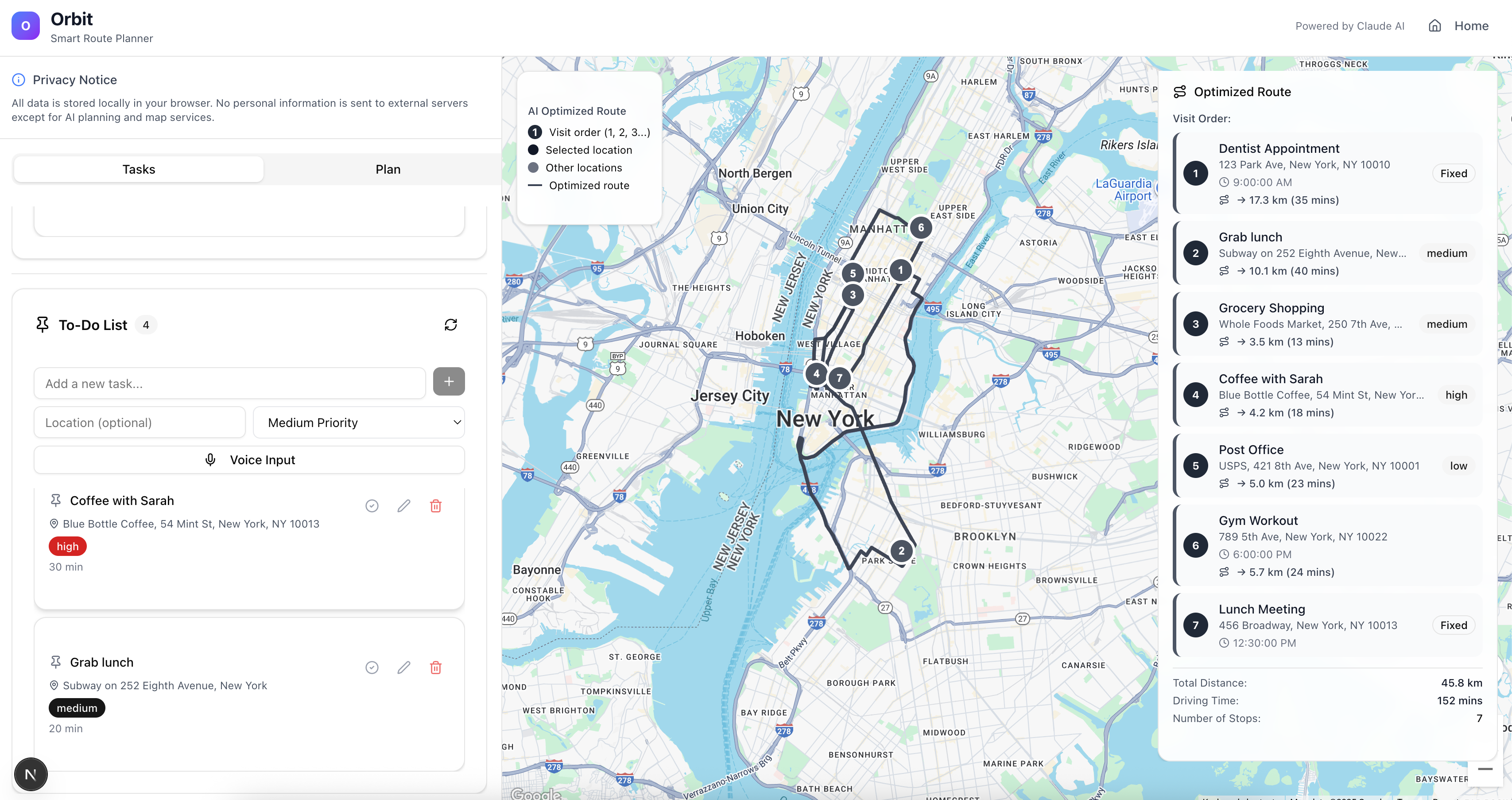Select the Dentist Appointment route stop
Viewport: 1512px width, 800px height.
pos(1326,173)
